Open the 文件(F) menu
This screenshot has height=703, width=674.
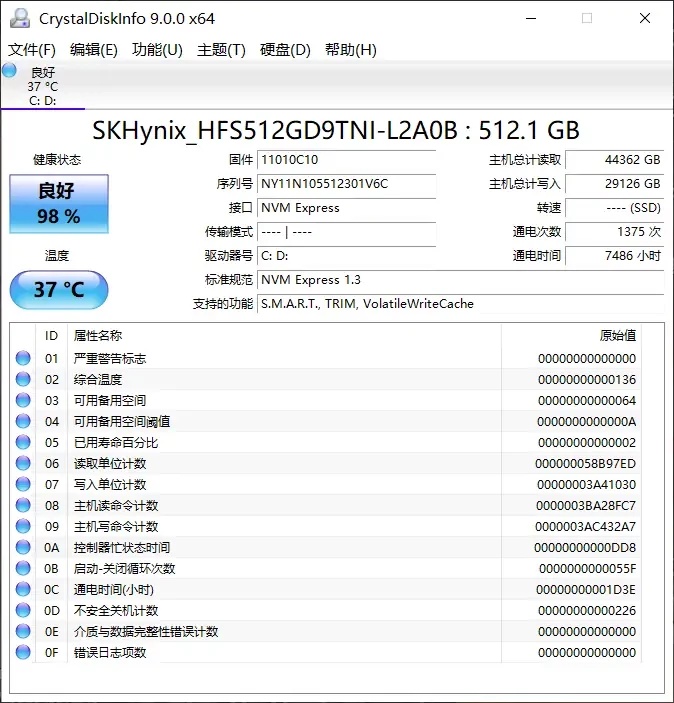coord(32,50)
